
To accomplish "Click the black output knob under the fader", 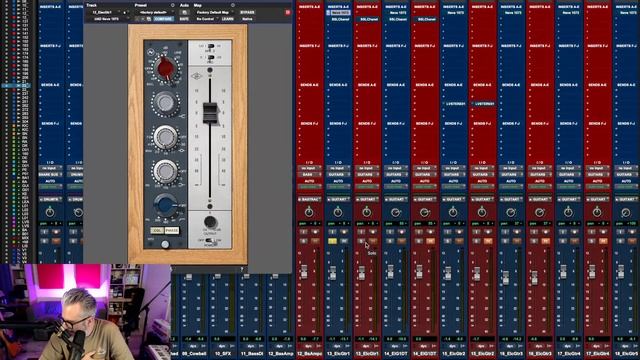I will pos(210,222).
